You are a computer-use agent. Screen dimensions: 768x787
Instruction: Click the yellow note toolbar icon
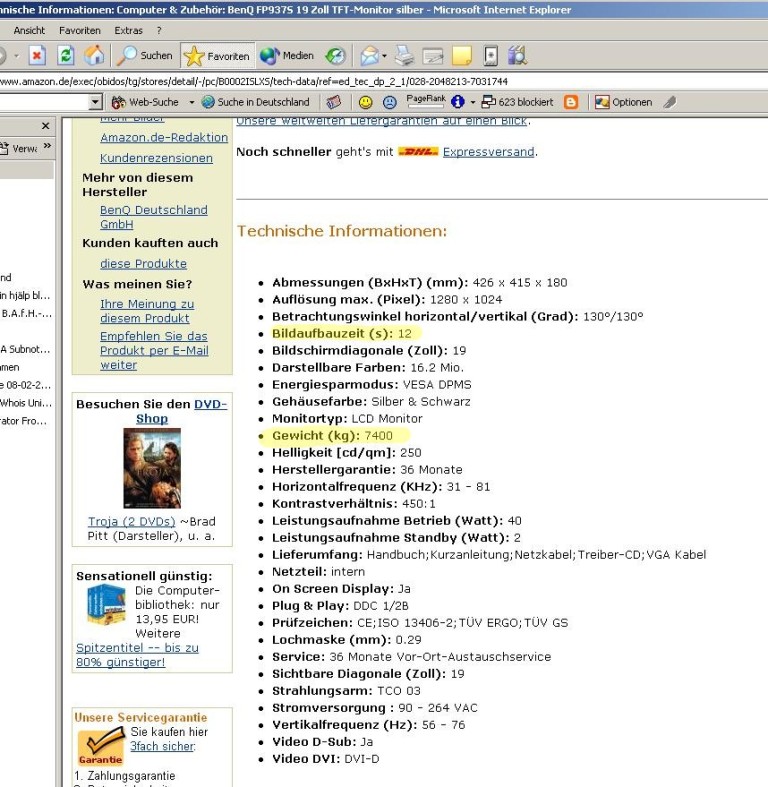[462, 56]
